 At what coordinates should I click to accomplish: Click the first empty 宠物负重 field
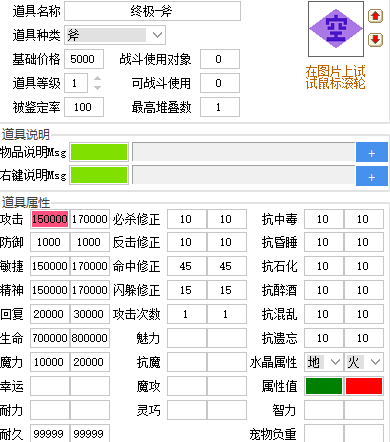[x=324, y=433]
